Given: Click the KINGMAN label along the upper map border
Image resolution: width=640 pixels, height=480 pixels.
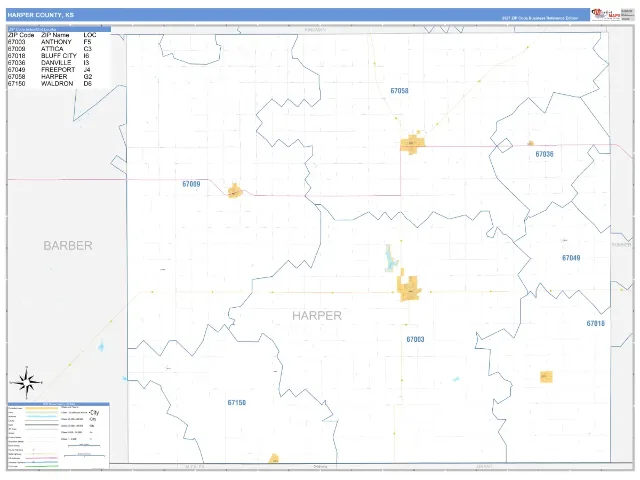Looking at the screenshot, I should [x=316, y=30].
